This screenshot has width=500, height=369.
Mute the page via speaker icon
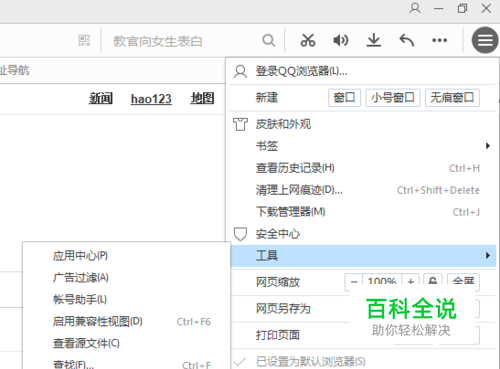pos(341,40)
